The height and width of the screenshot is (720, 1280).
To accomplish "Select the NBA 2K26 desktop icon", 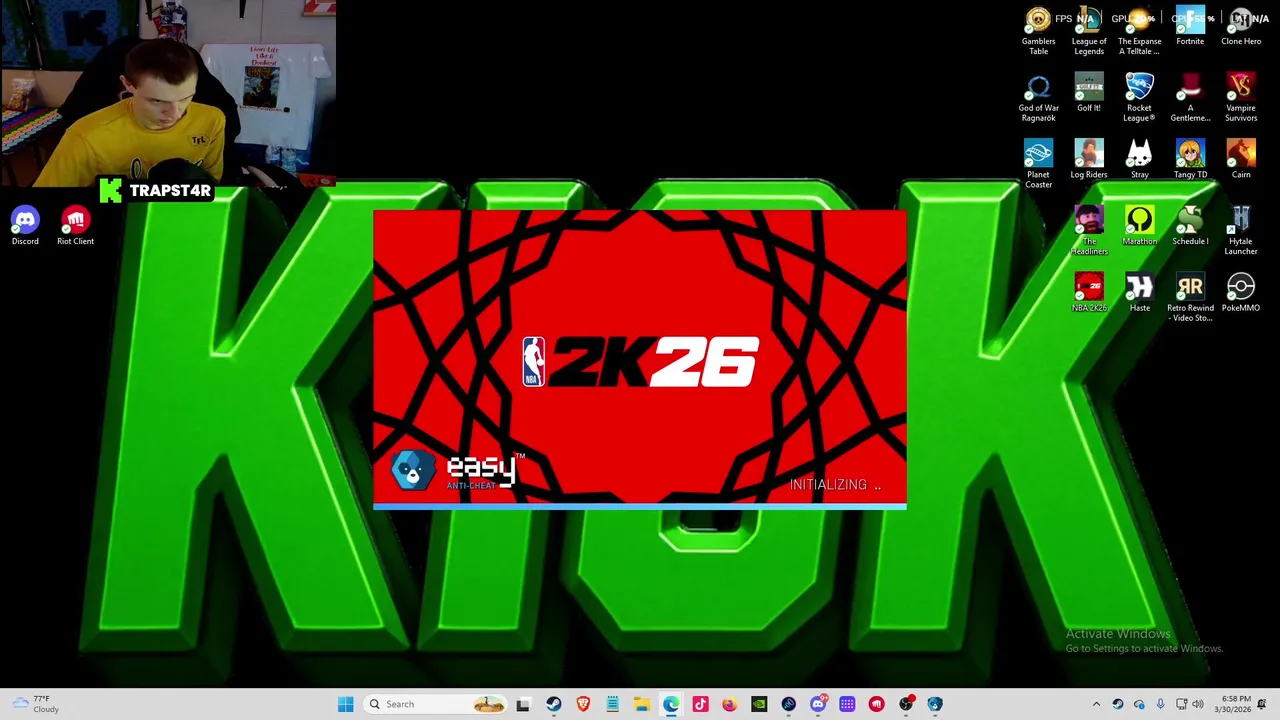I will pyautogui.click(x=1089, y=293).
